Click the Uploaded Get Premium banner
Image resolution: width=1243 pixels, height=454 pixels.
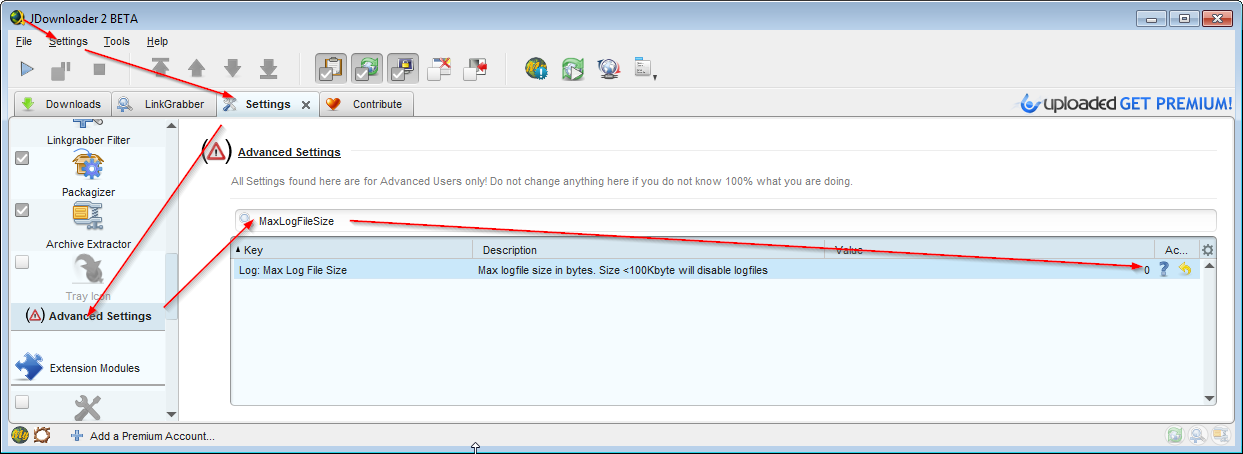(1124, 103)
